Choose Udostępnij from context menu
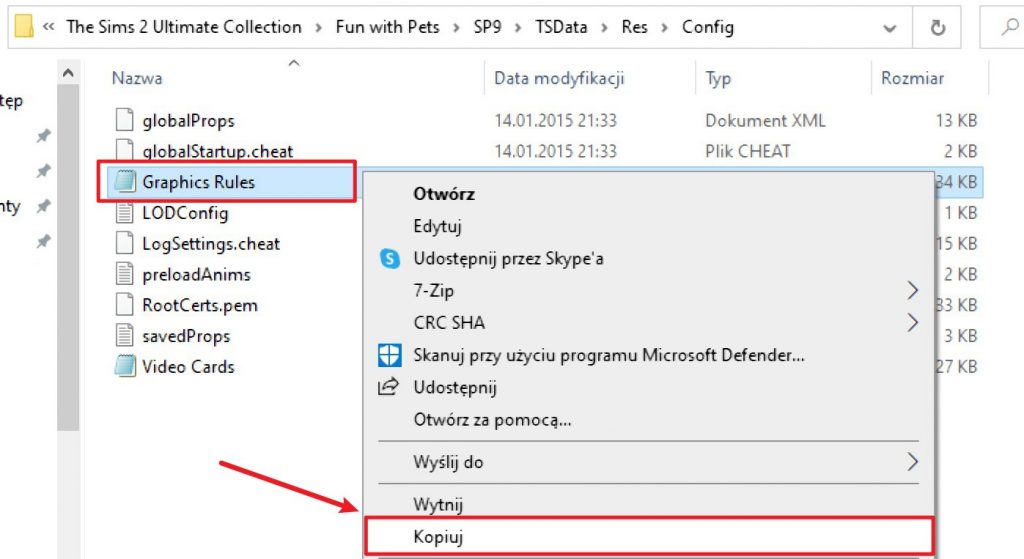This screenshot has height=559, width=1024. point(455,387)
